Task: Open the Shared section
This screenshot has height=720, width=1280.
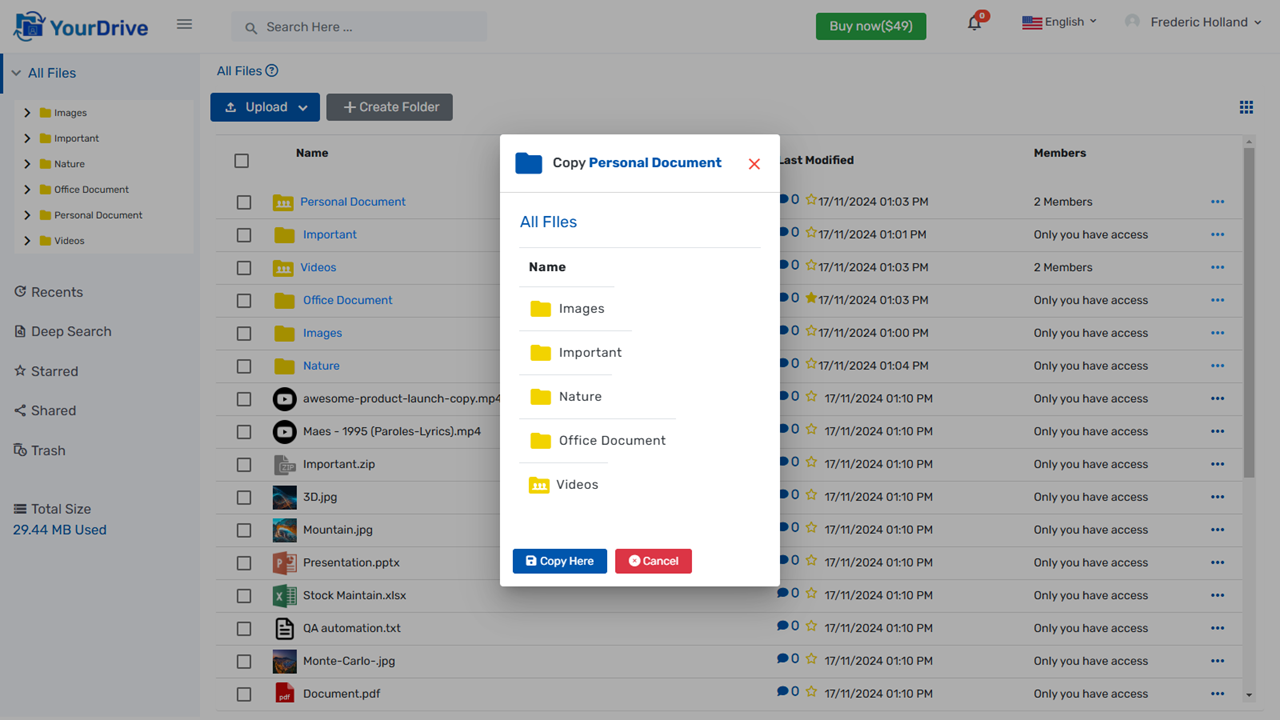Action: (x=53, y=410)
